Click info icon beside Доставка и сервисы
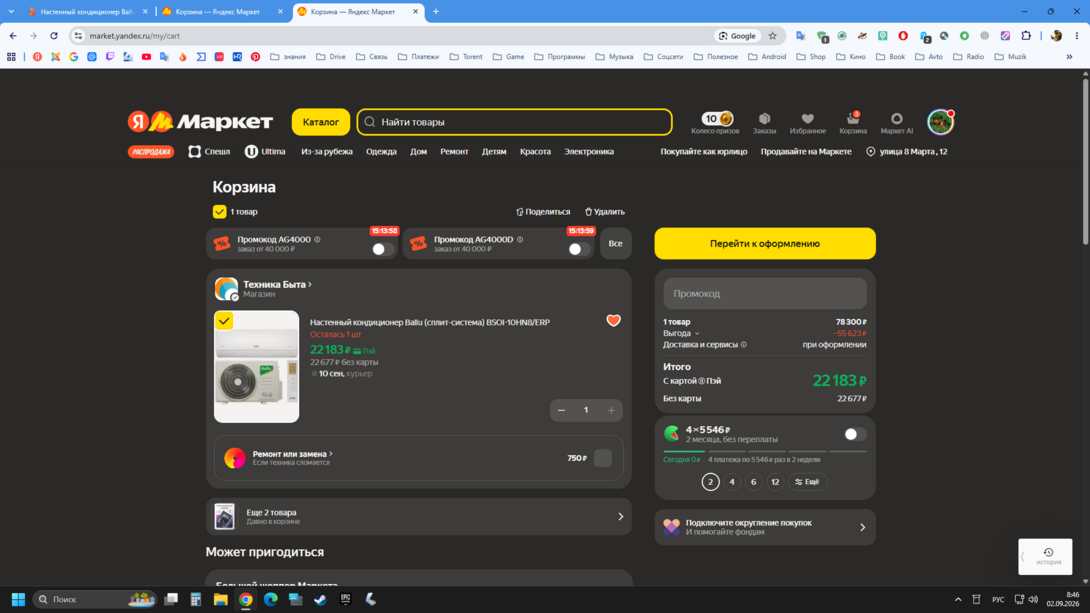This screenshot has height=613, width=1090. coord(744,345)
